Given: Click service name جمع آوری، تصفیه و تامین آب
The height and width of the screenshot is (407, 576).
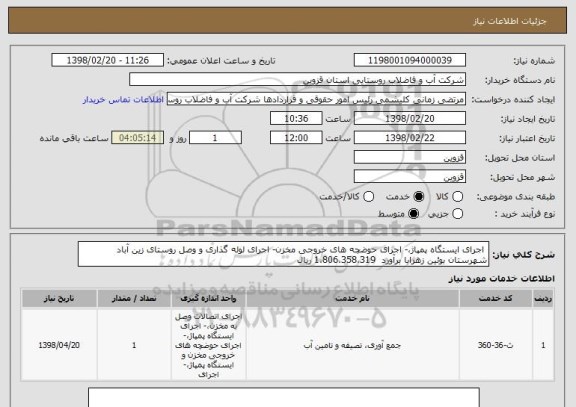Looking at the screenshot, I should point(352,345).
